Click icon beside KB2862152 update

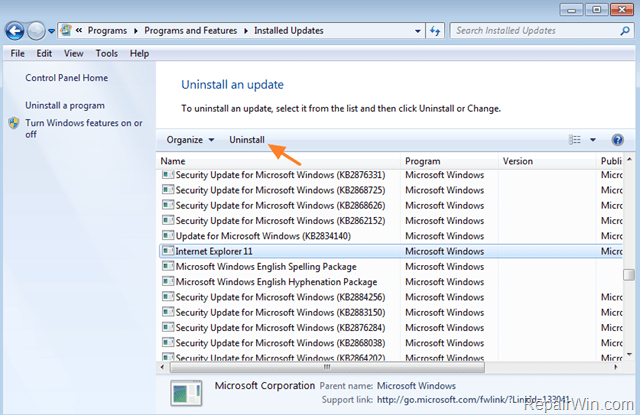168,220
